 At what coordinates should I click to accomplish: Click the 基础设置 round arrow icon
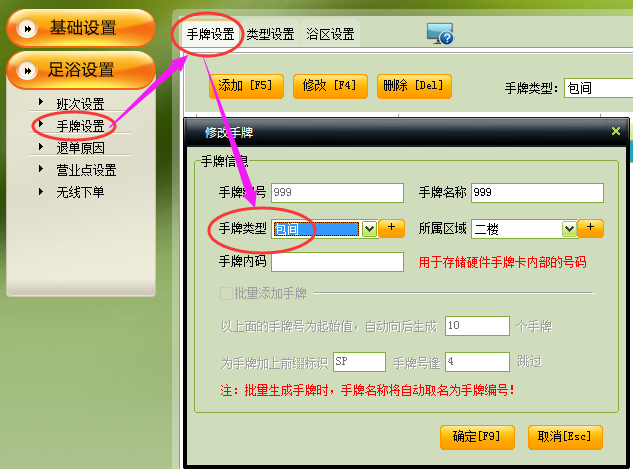pyautogui.click(x=27, y=29)
